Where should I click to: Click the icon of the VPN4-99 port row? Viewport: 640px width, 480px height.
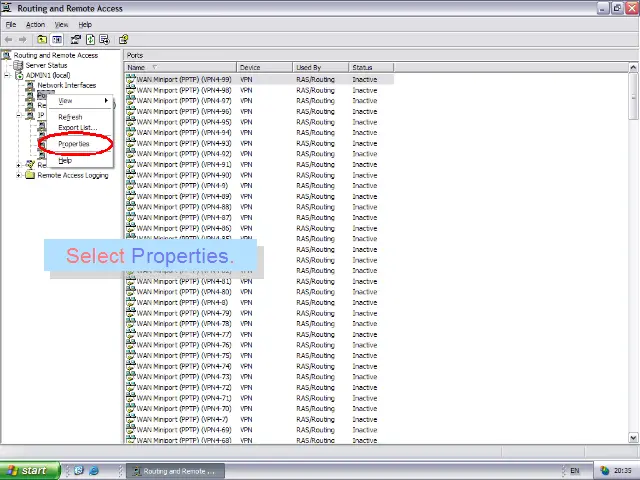[131, 79]
